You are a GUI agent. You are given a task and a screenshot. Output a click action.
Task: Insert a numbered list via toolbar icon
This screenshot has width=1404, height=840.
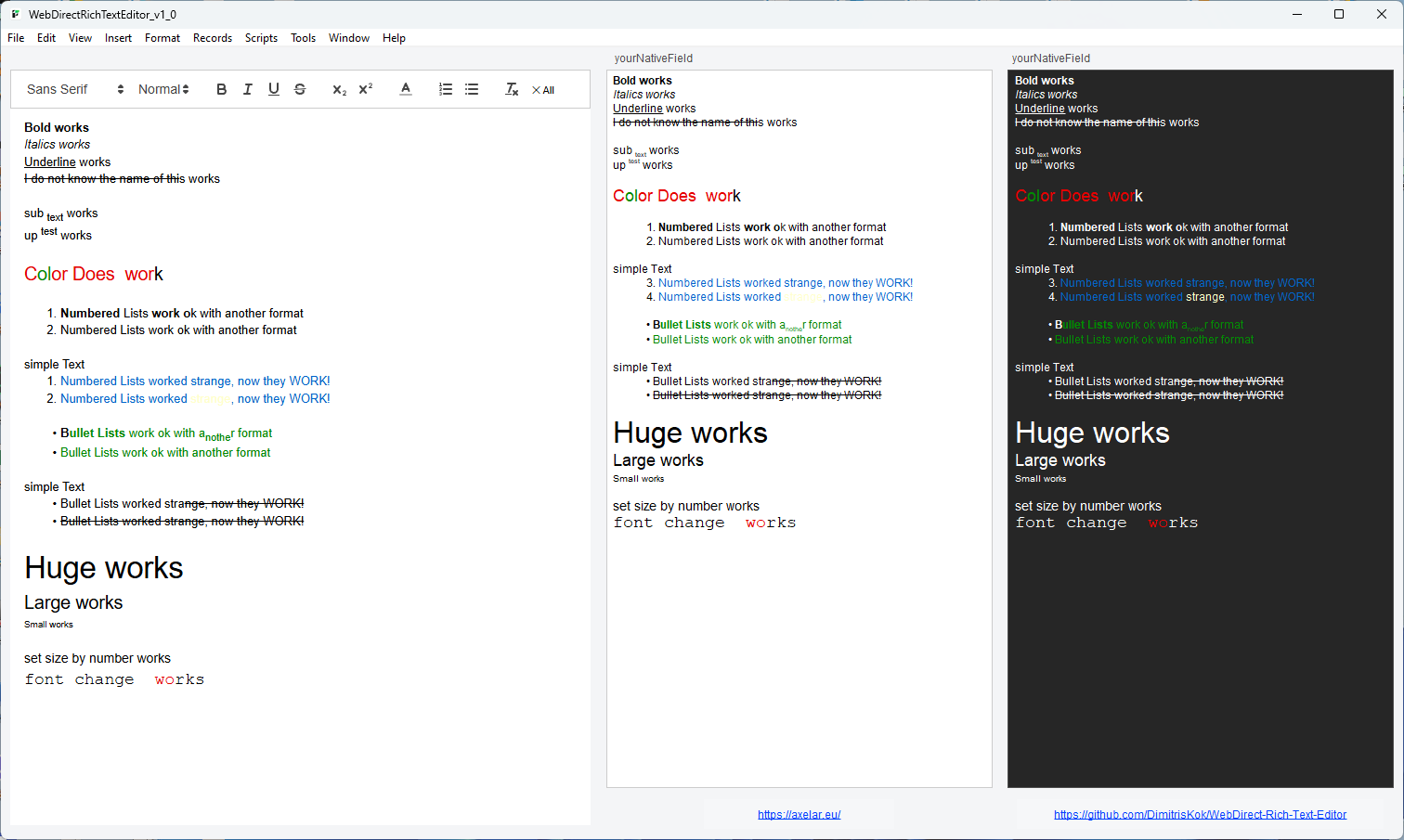(446, 89)
